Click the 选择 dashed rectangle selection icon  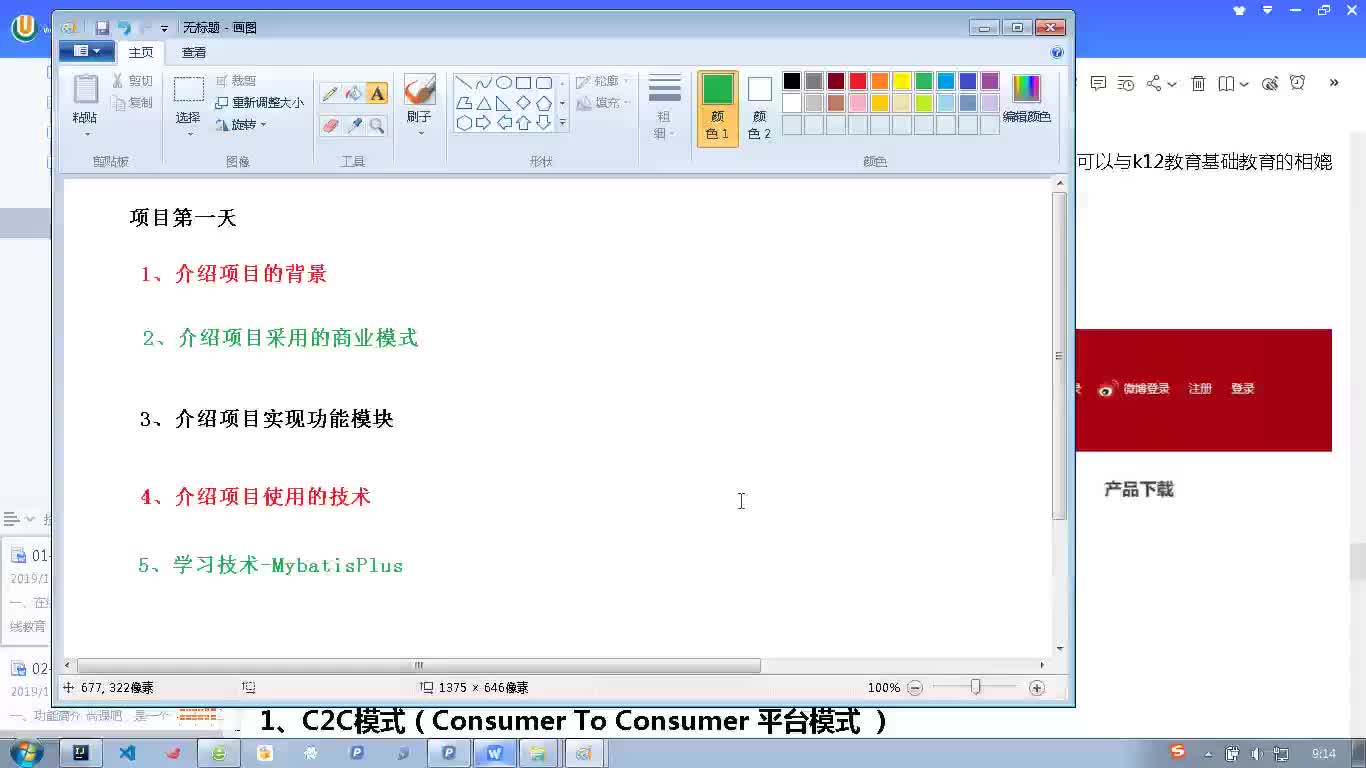pos(188,90)
